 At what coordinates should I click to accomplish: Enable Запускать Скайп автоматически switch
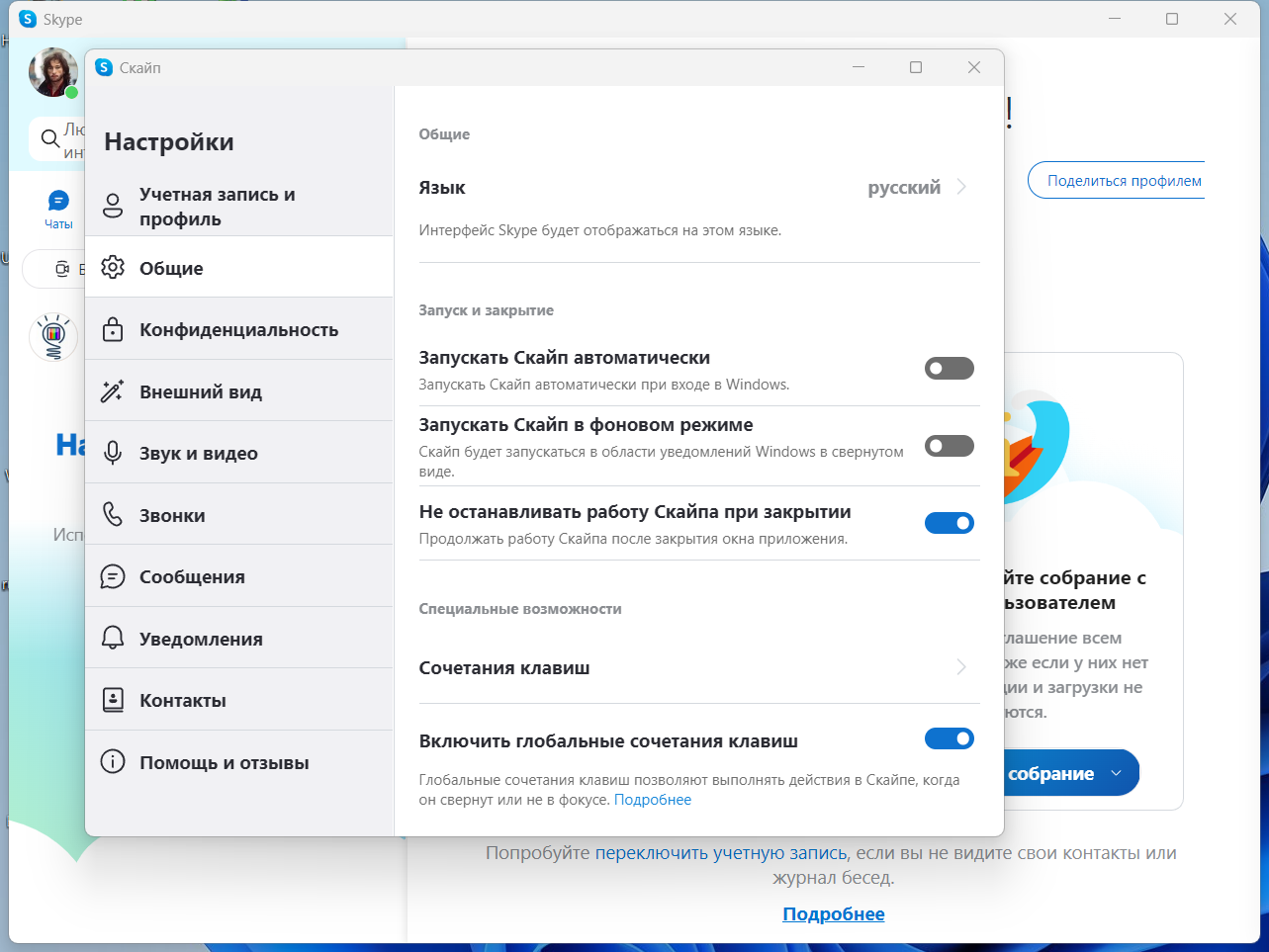coord(950,369)
